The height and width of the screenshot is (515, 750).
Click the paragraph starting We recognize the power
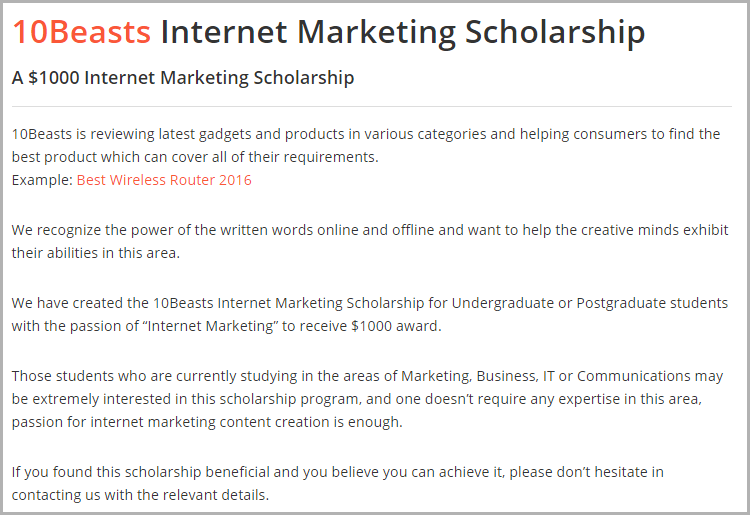pos(370,241)
